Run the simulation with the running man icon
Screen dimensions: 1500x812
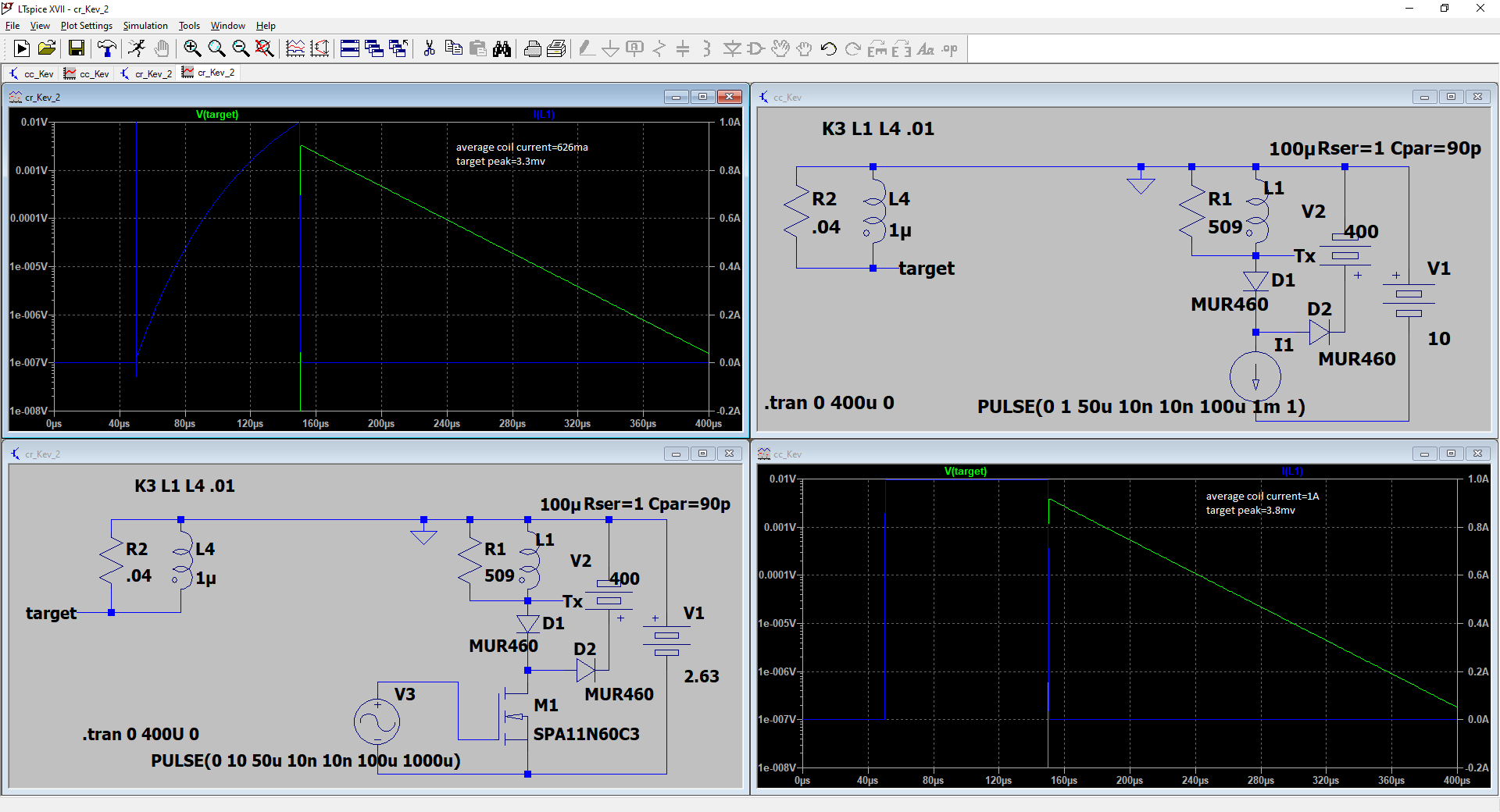click(x=137, y=49)
